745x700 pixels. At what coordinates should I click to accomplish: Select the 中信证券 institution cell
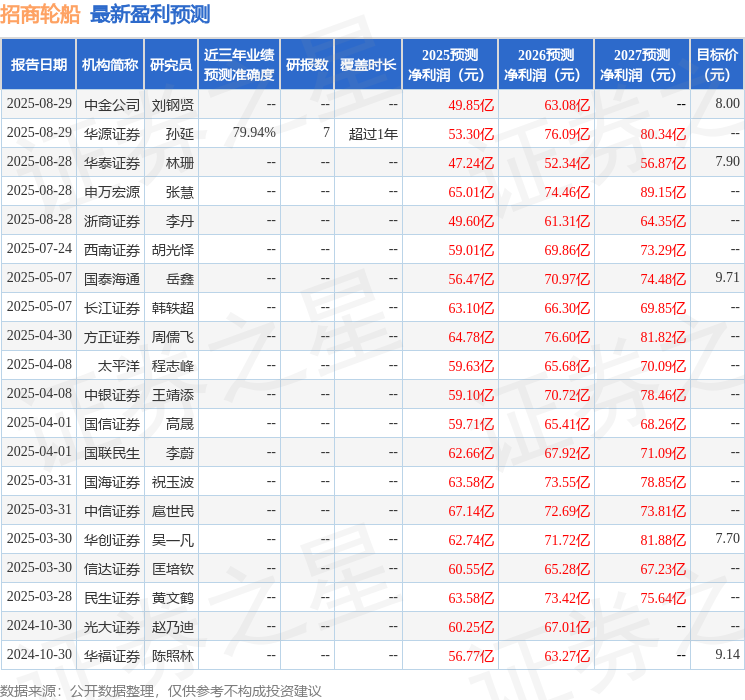coord(112,510)
